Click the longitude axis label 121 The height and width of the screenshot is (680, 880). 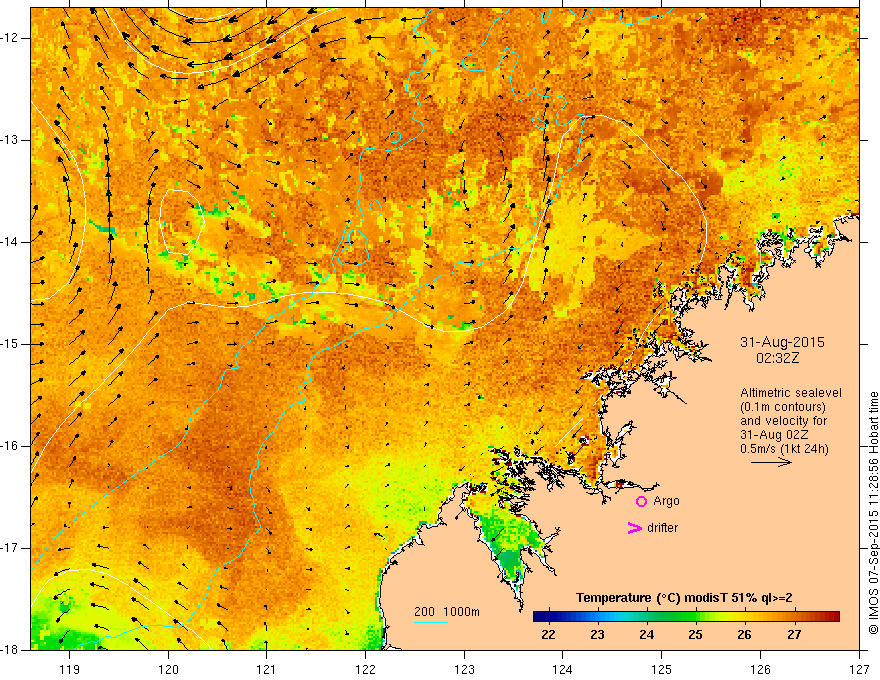267,669
